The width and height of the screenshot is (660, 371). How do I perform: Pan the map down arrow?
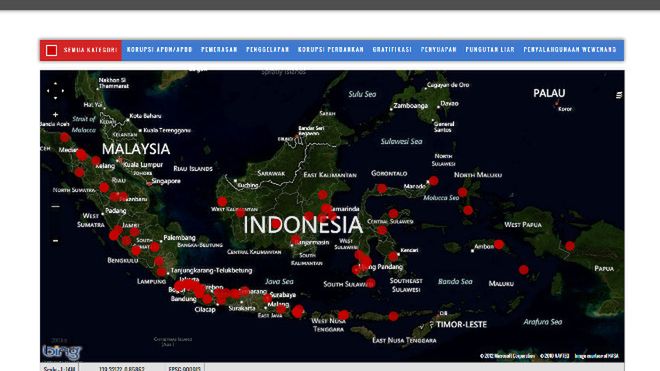pyautogui.click(x=55, y=98)
